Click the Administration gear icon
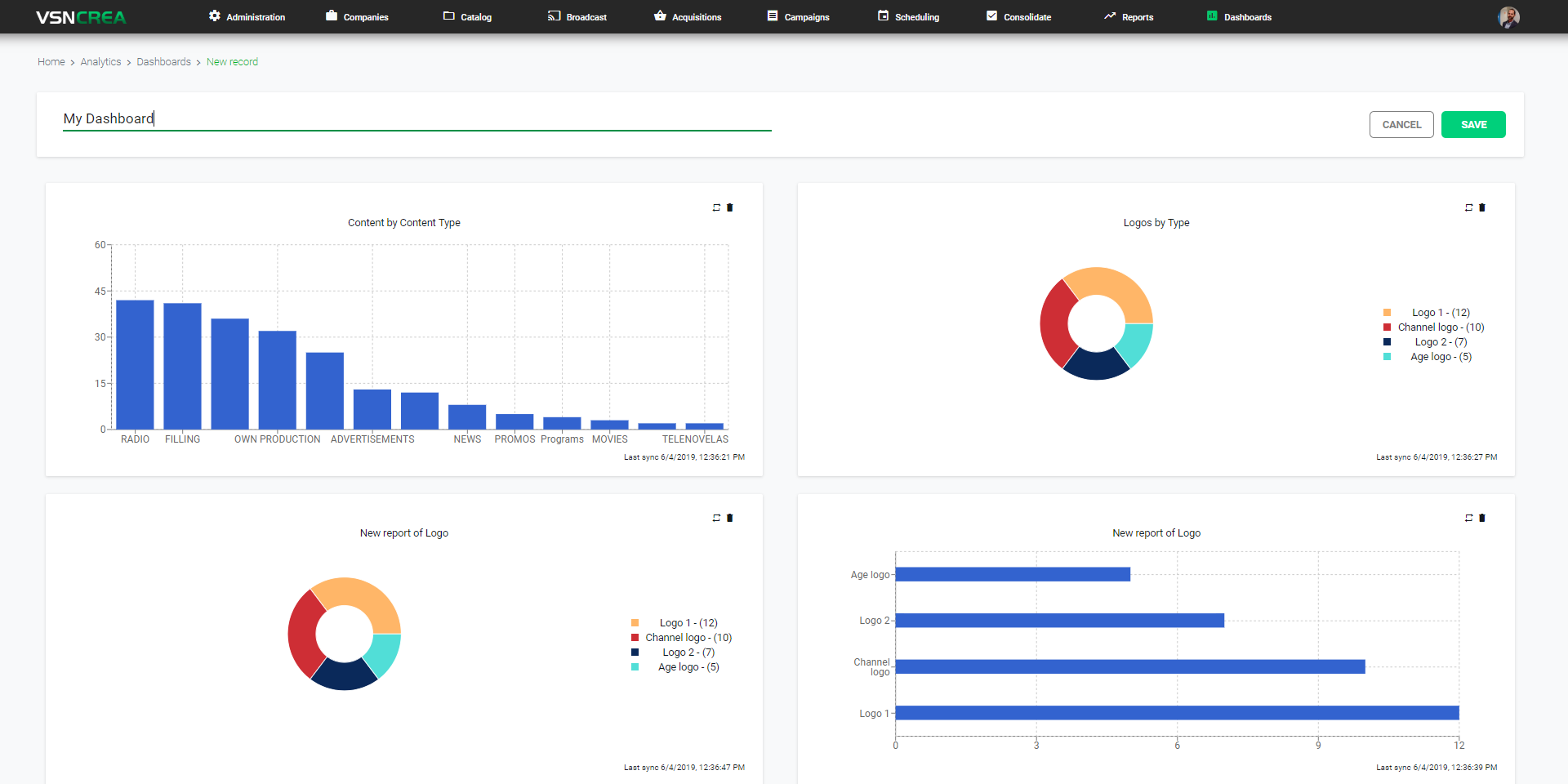 [x=215, y=16]
